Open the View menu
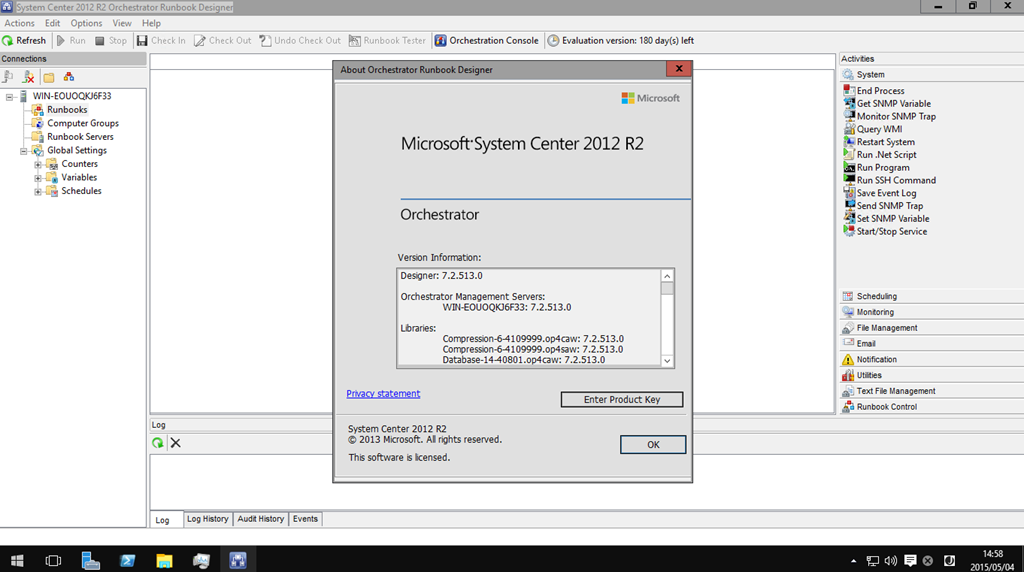This screenshot has width=1024, height=572. 121,23
